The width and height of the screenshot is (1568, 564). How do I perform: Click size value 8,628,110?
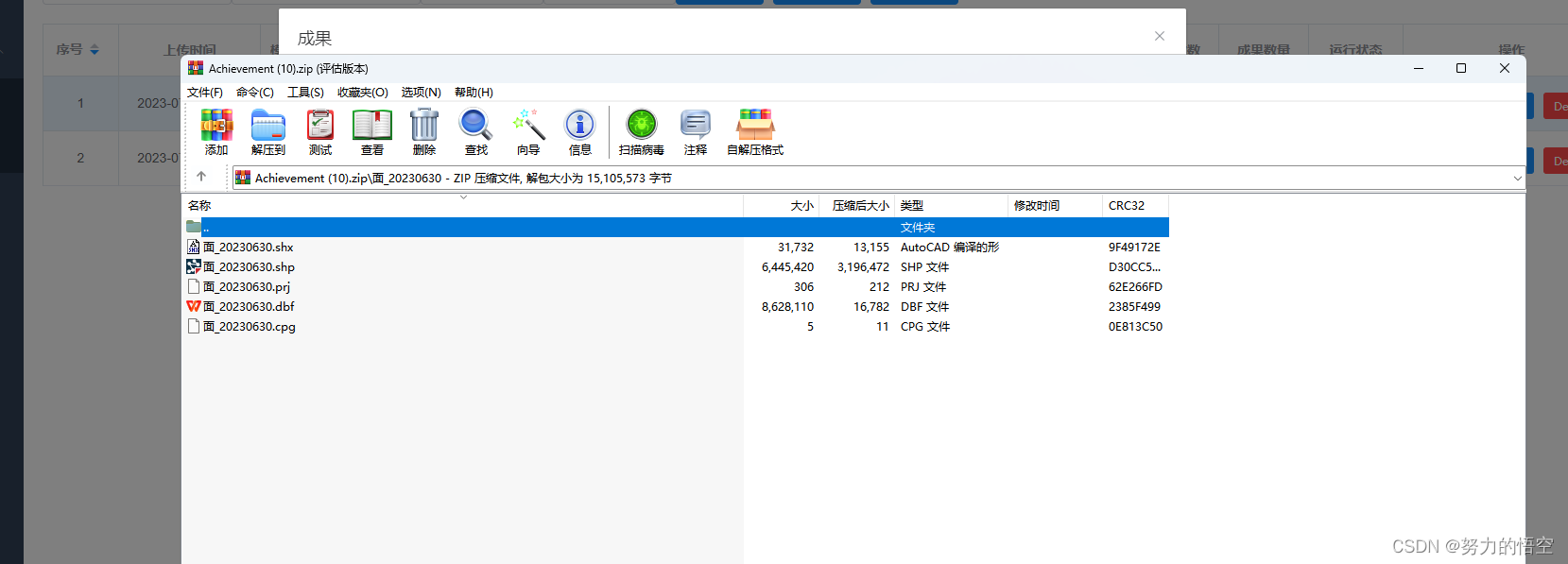point(787,307)
